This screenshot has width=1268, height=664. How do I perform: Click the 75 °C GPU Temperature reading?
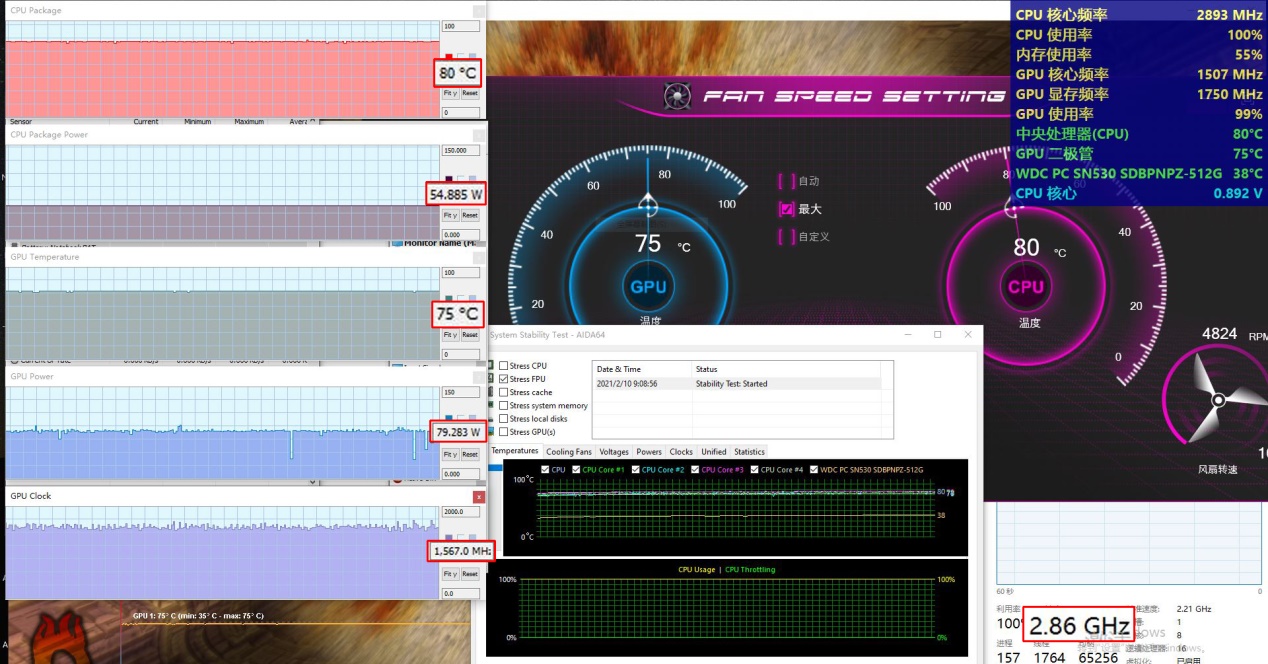[458, 314]
